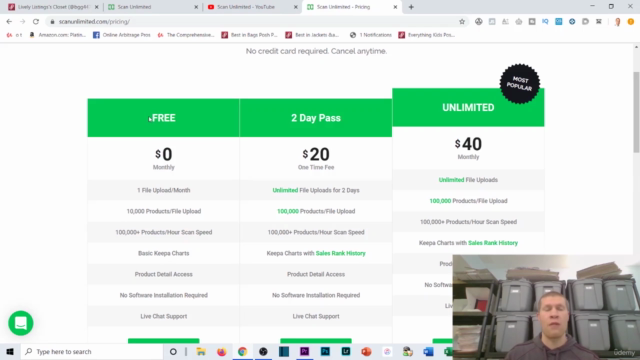The image size is (640, 360).
Task: Open a new browser tab
Action: click(x=411, y=7)
